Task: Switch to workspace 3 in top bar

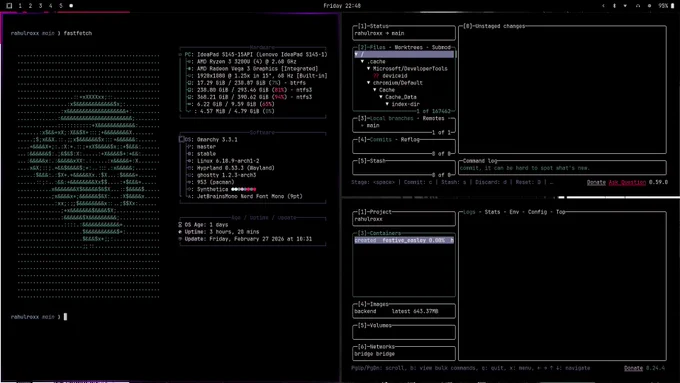Action: (x=40, y=6)
